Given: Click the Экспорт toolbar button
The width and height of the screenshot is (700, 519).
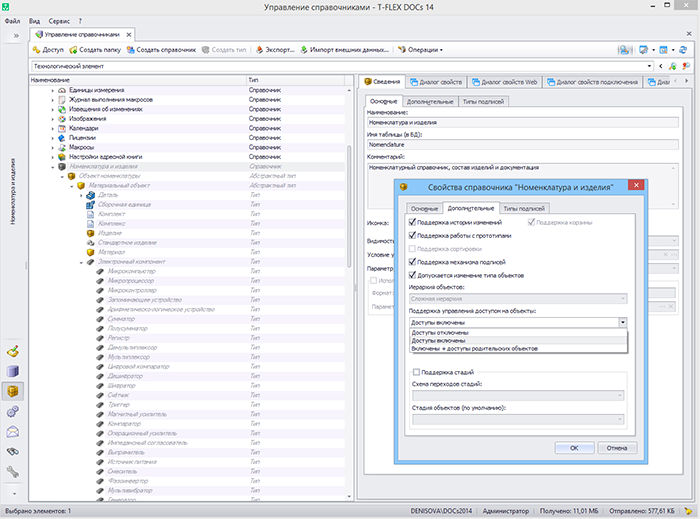Looking at the screenshot, I should (x=275, y=49).
